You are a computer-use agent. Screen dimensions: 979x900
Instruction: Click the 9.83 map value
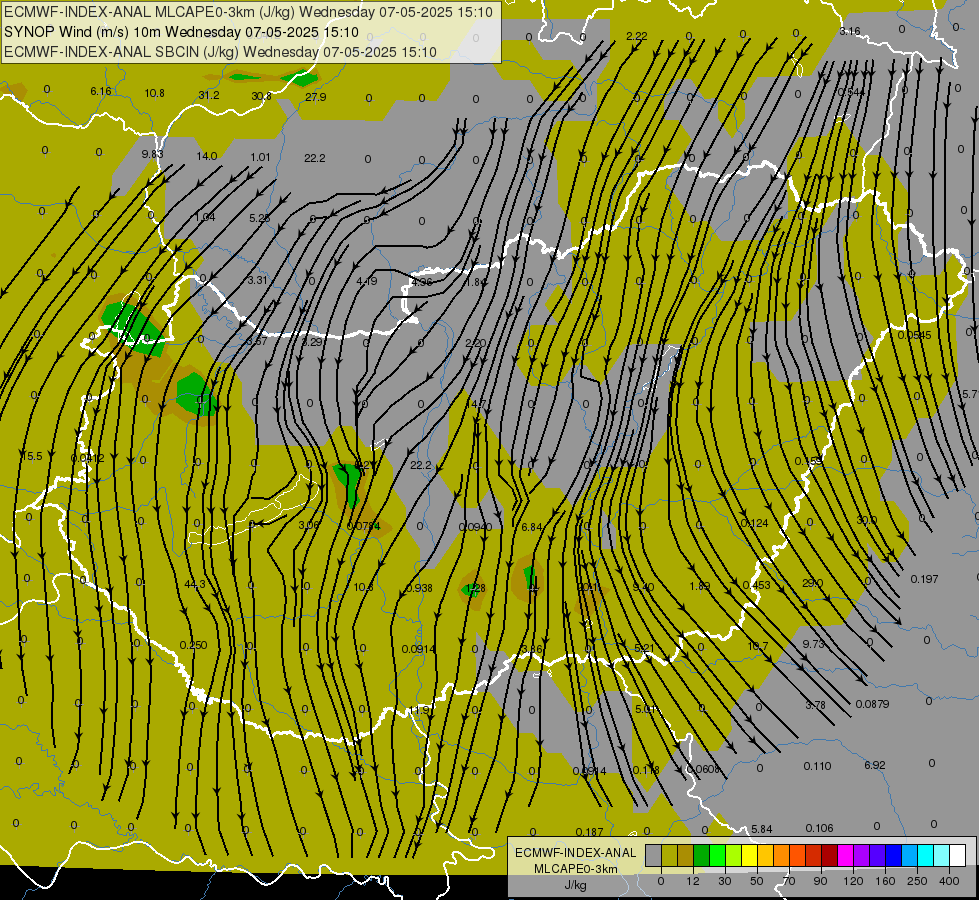pos(152,154)
